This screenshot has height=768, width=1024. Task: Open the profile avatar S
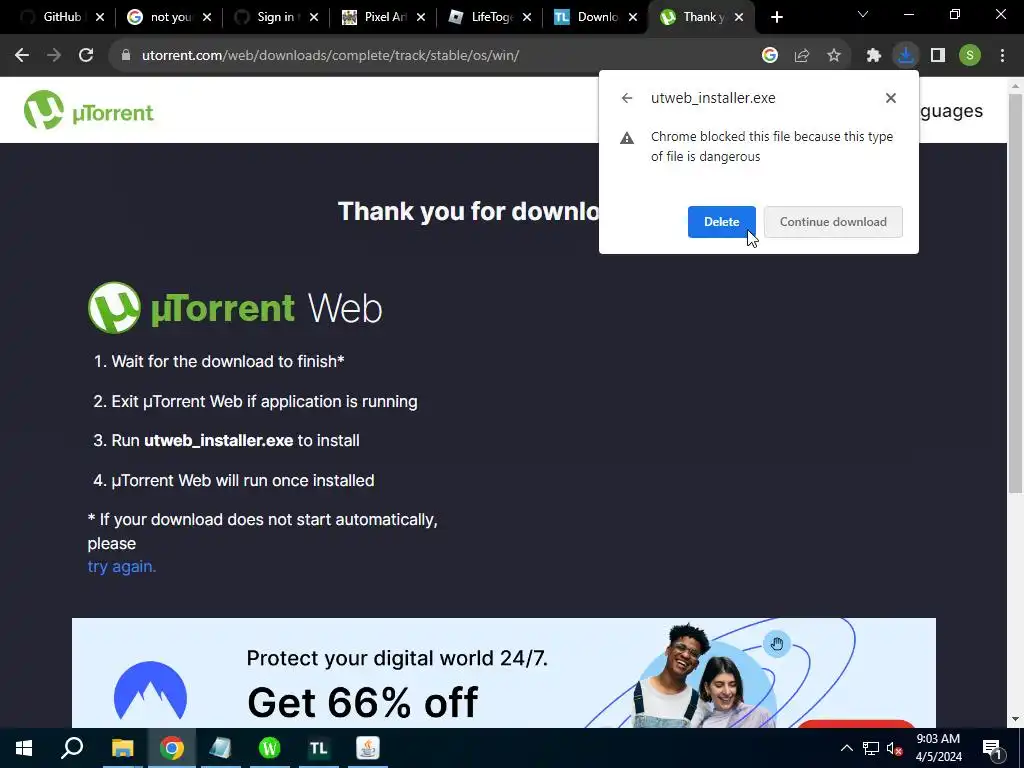pyautogui.click(x=969, y=56)
